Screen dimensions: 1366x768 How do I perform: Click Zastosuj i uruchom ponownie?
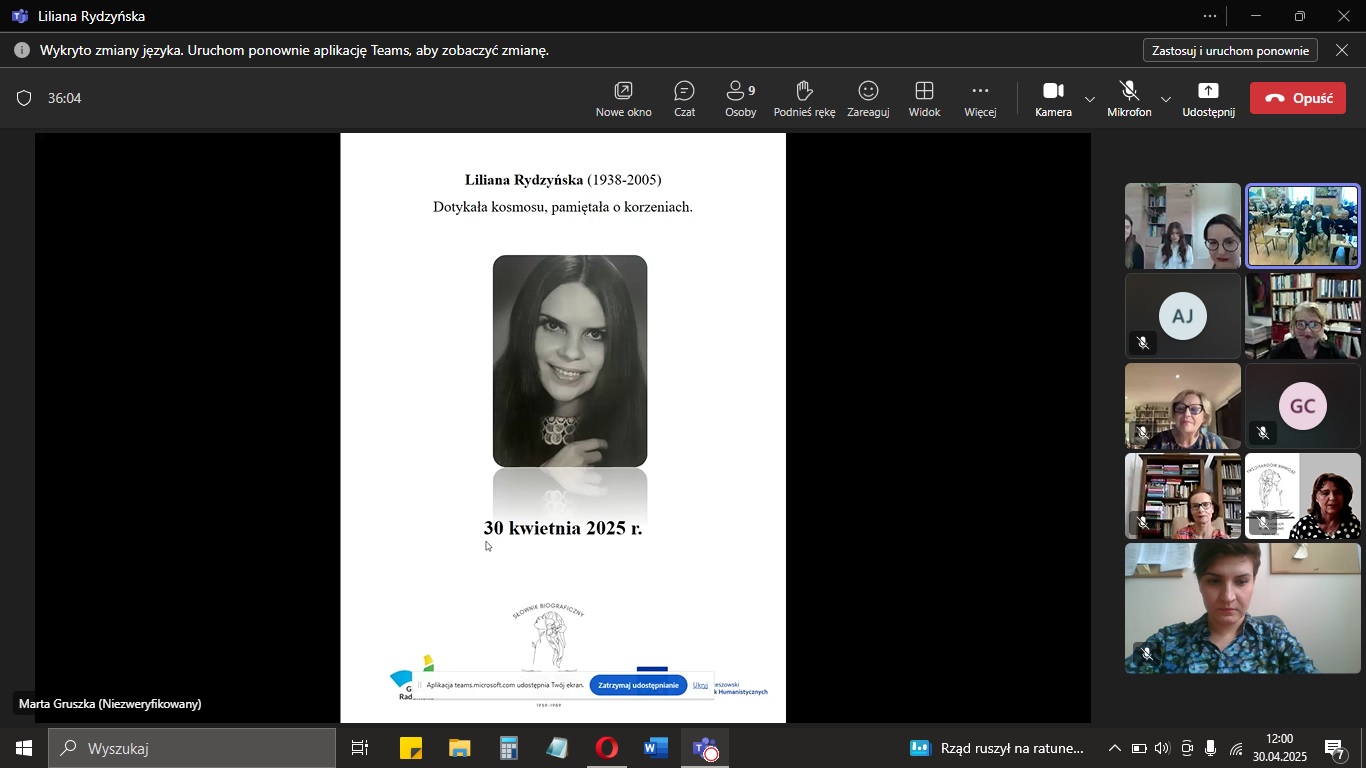click(1230, 50)
